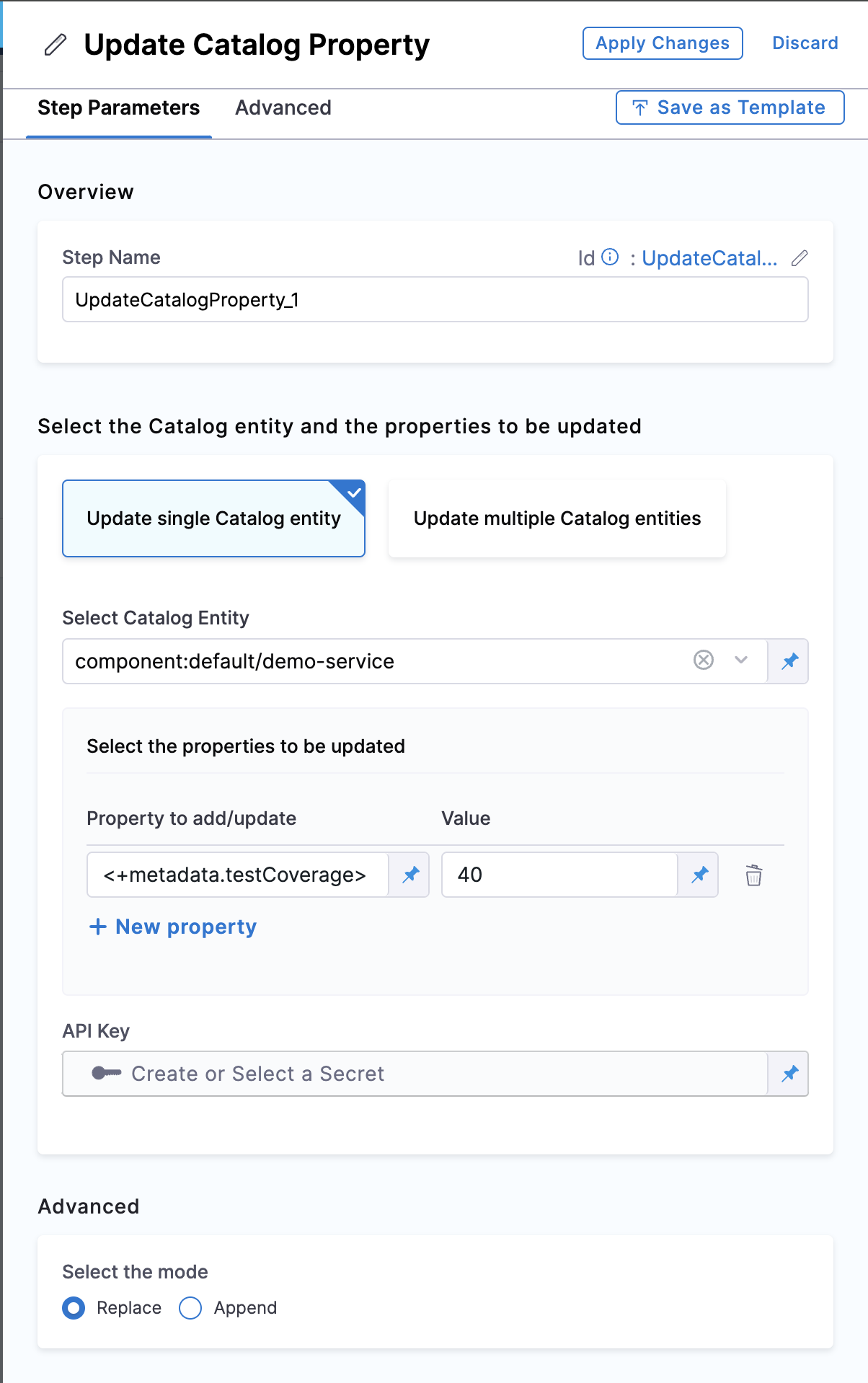Switch to the Step Parameters tab
The image size is (868, 1383).
(119, 108)
